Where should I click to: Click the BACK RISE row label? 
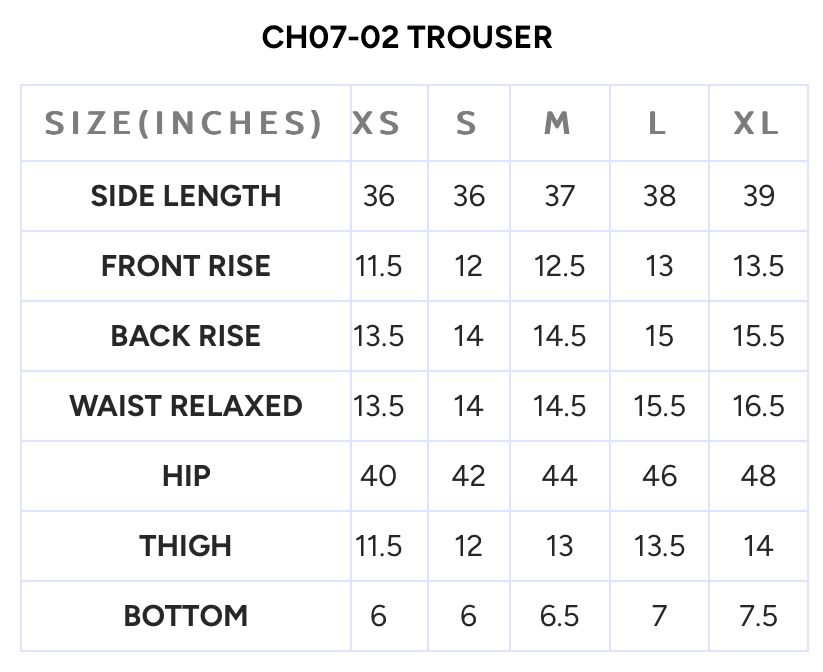(186, 336)
